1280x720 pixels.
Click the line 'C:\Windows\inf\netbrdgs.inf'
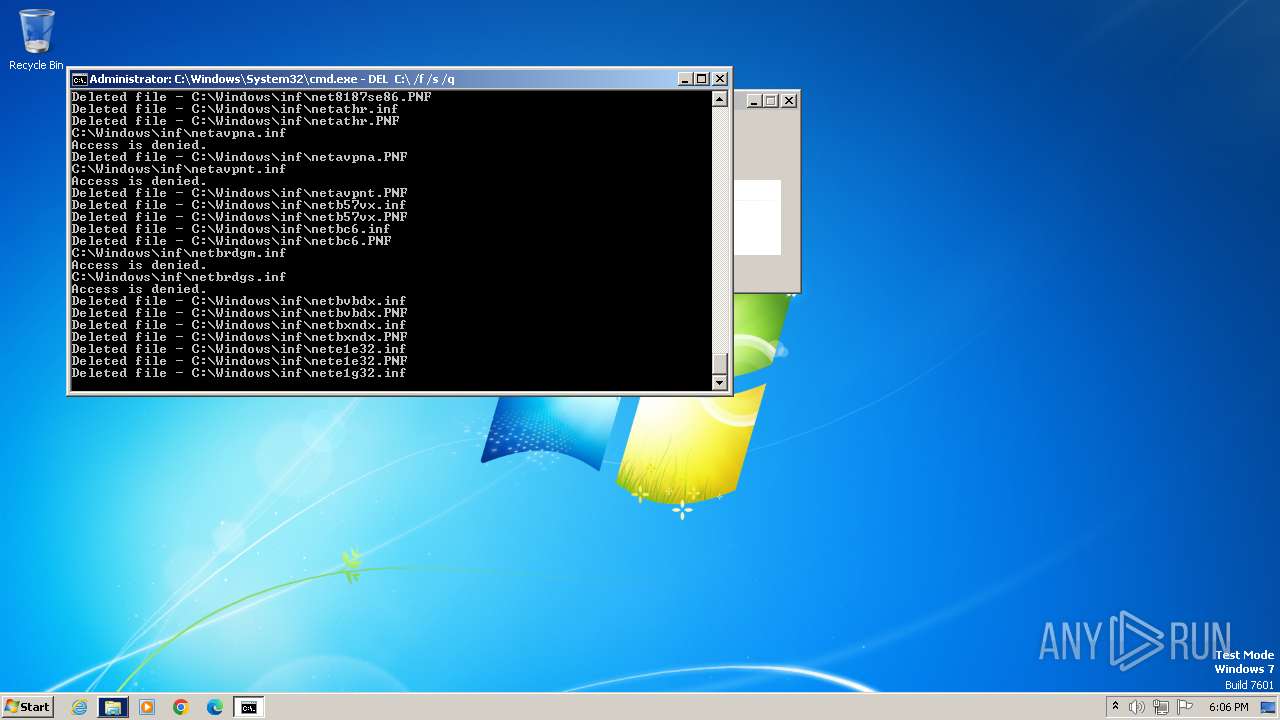pos(179,277)
